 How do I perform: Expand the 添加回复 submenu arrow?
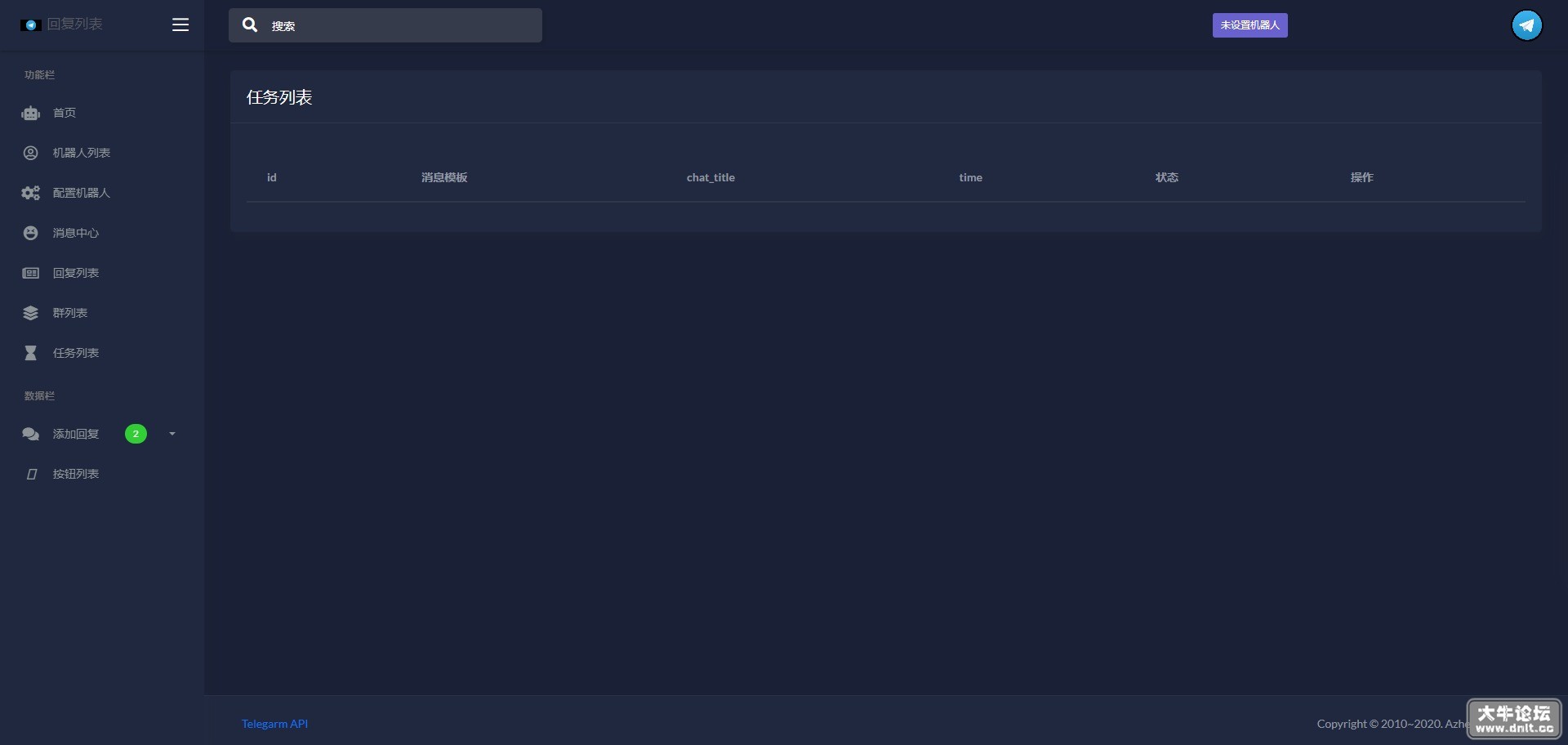pyautogui.click(x=172, y=434)
